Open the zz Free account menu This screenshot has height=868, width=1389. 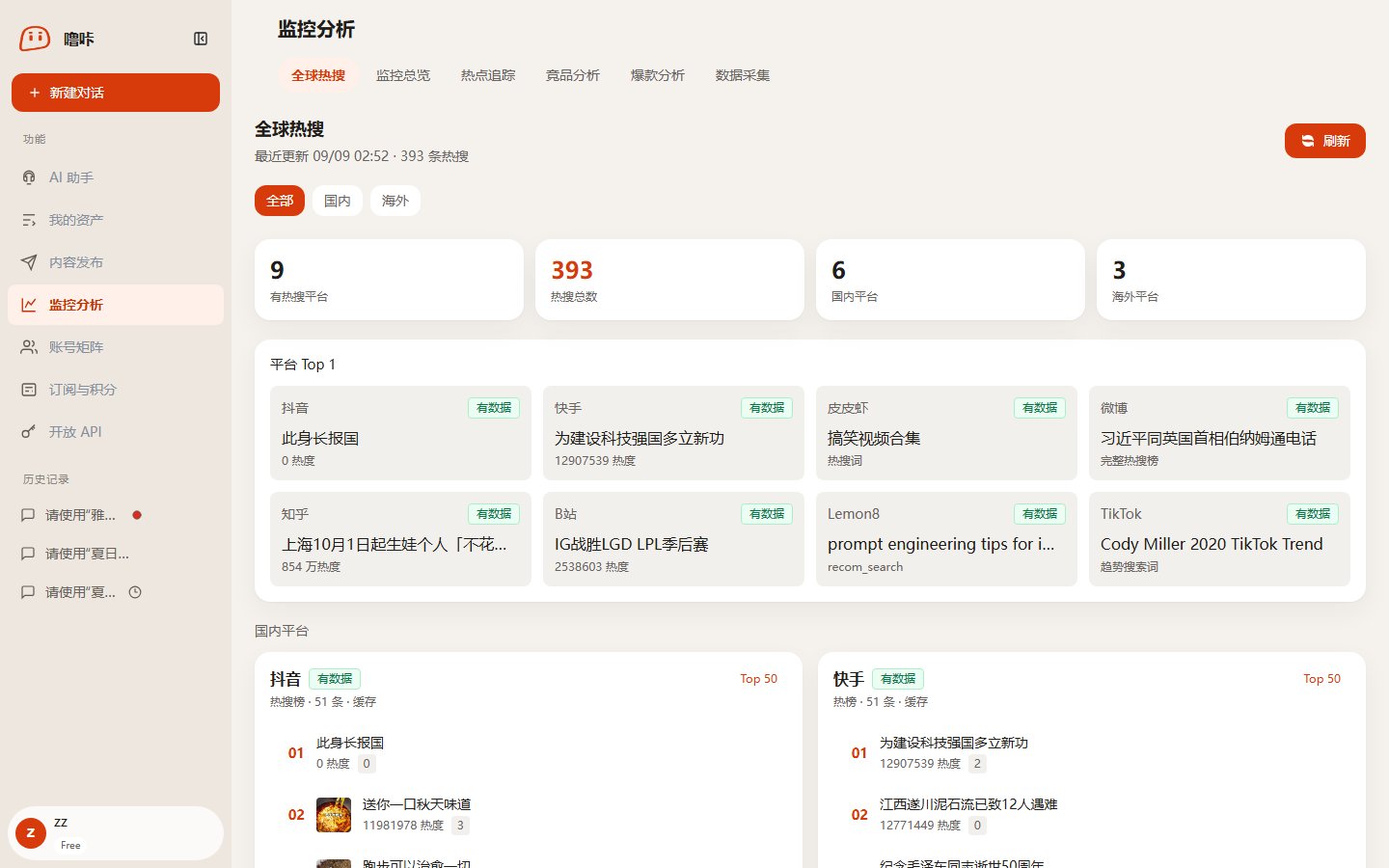116,833
